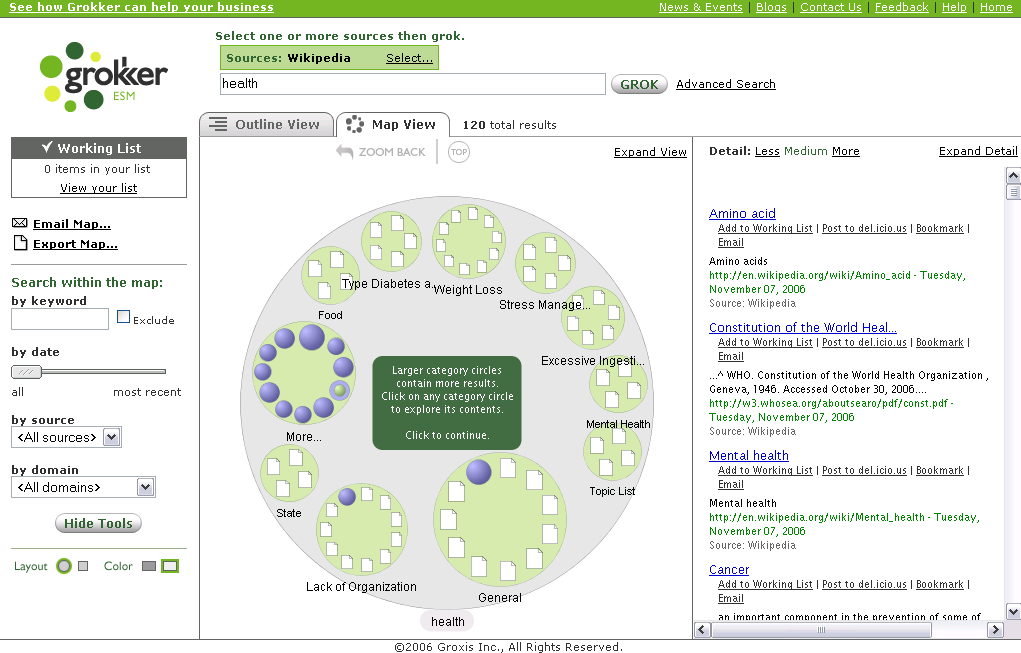Image resolution: width=1021 pixels, height=653 pixels.
Task: Click the Grokker ESM logo
Action: (x=104, y=77)
